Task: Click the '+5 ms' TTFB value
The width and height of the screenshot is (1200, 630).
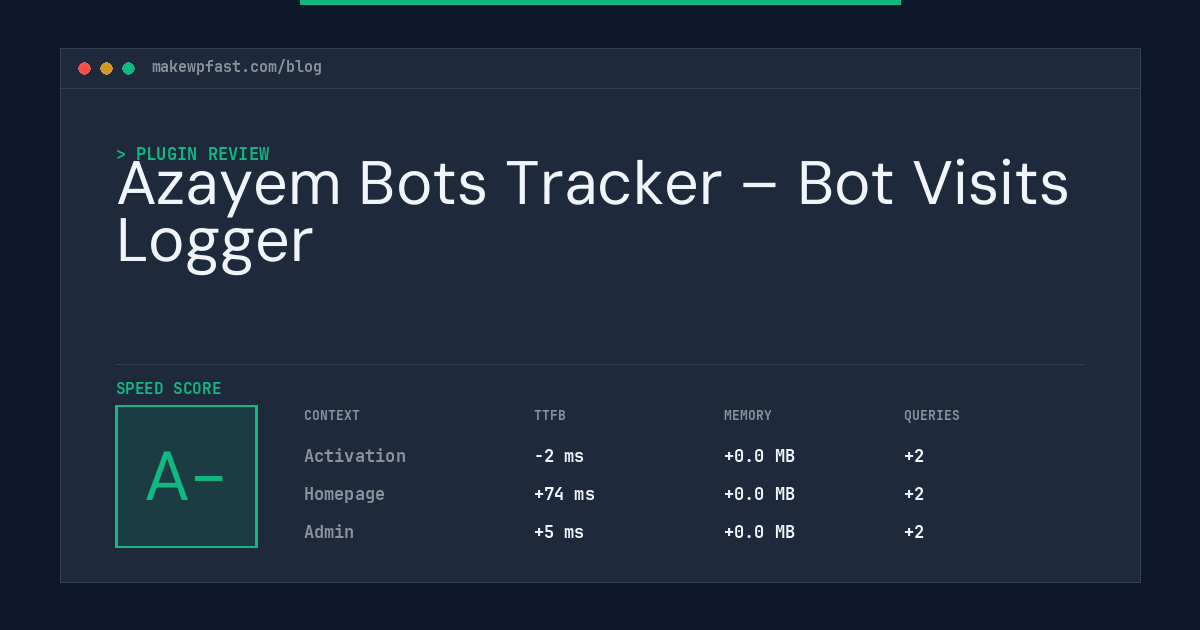Action: click(x=559, y=532)
